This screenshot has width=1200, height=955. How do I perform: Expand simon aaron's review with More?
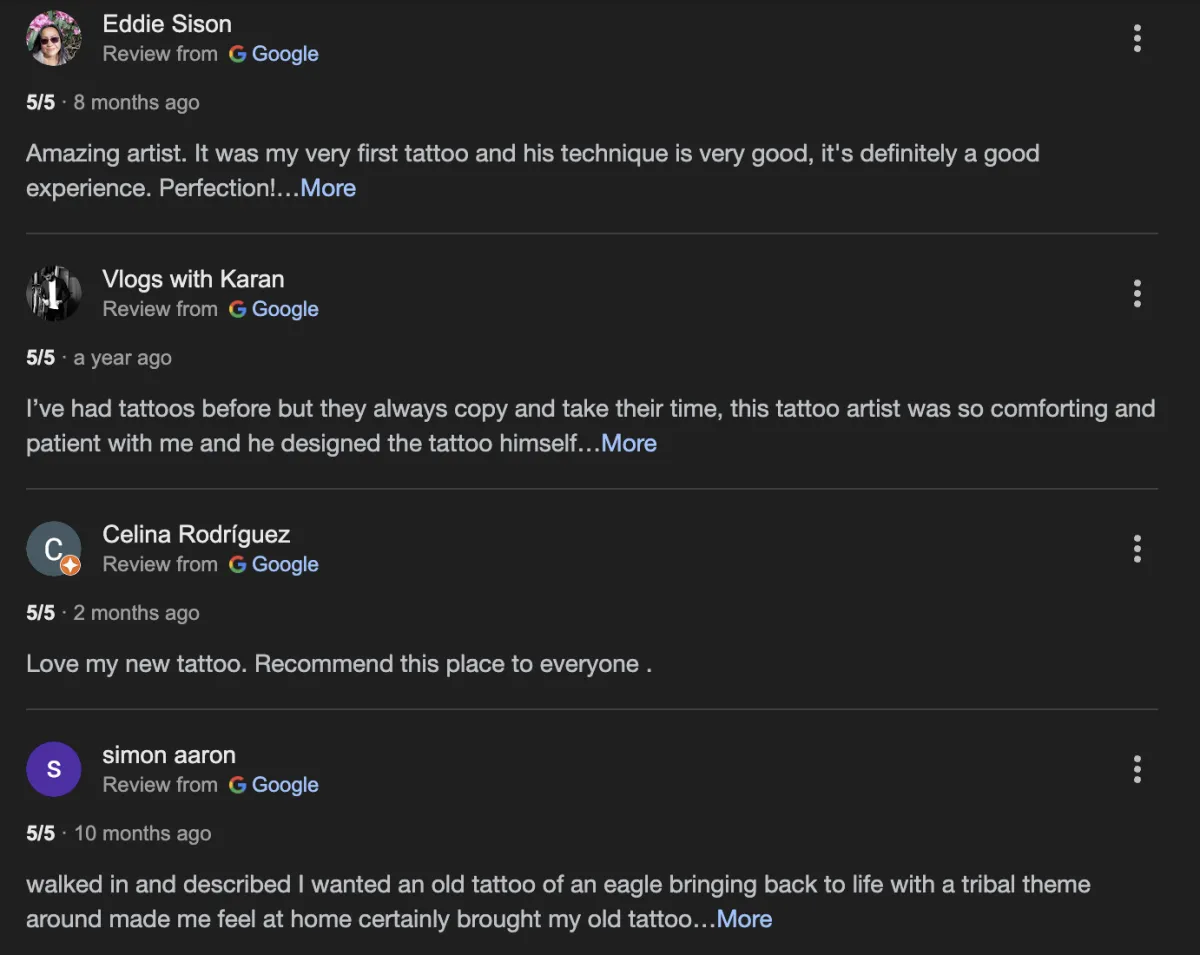click(744, 919)
